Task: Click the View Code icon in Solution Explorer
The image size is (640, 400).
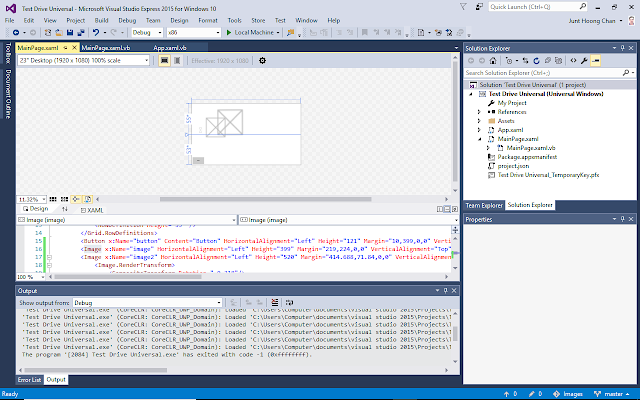Action: 573,61
